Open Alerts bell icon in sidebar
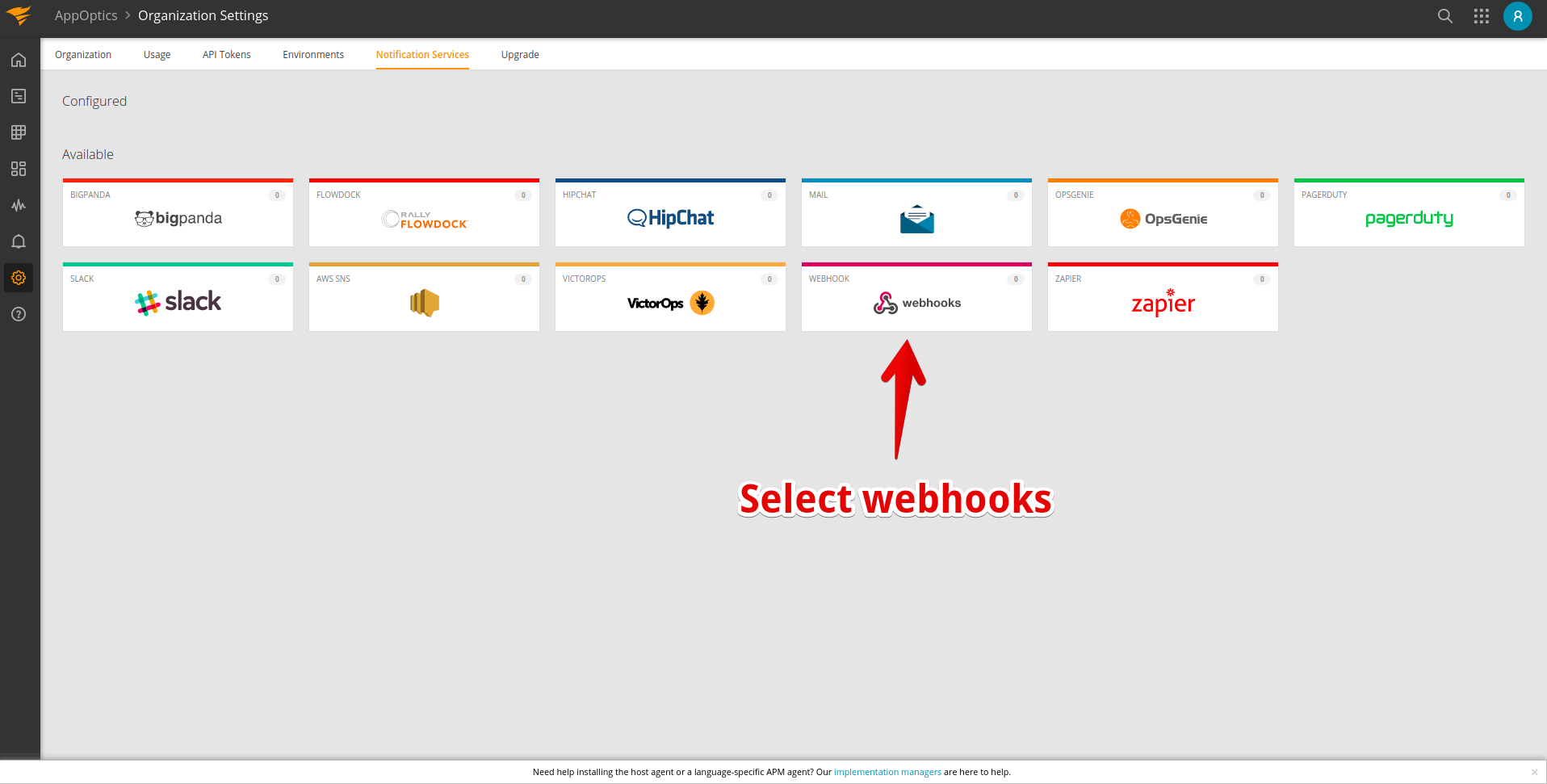 click(x=19, y=241)
